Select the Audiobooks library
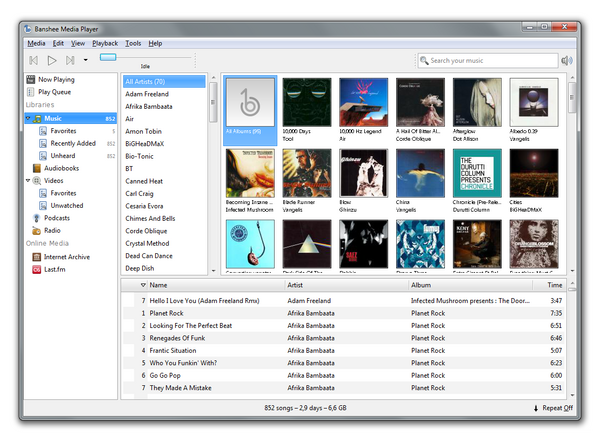This screenshot has height=441, width=600. 71,168
